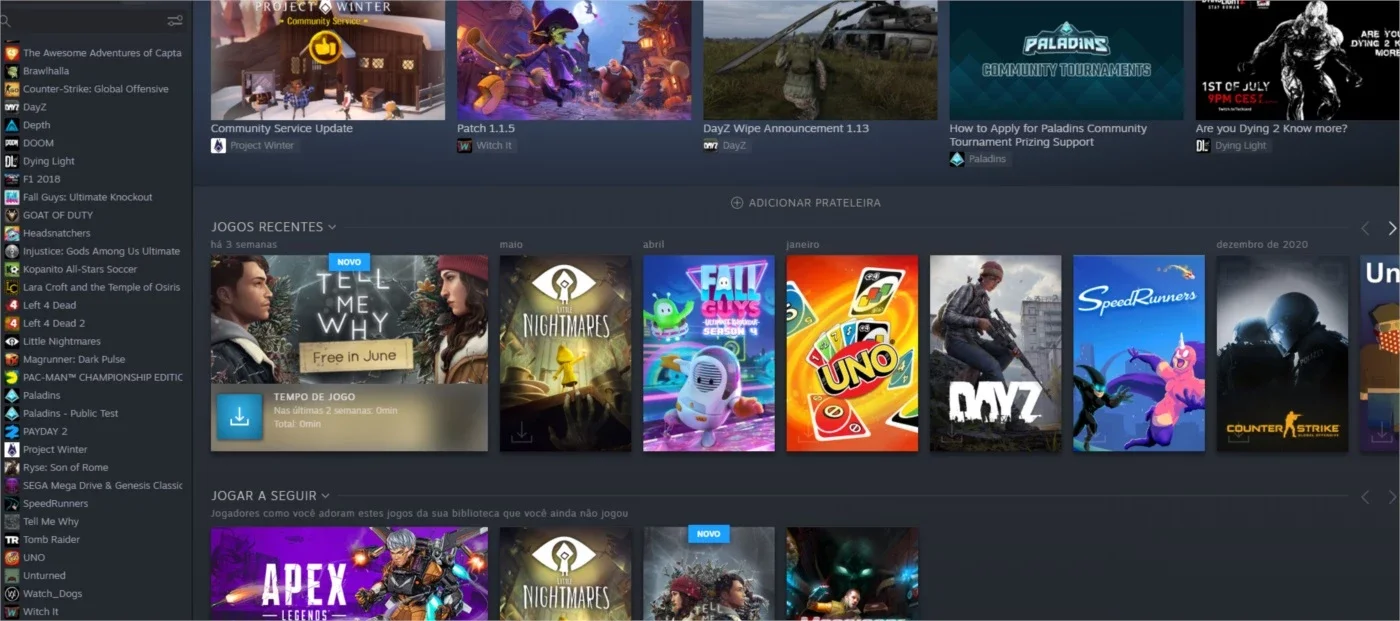Click the search magnifier icon in sidebar
Viewport: 1400px width, 621px height.
click(x=5, y=20)
